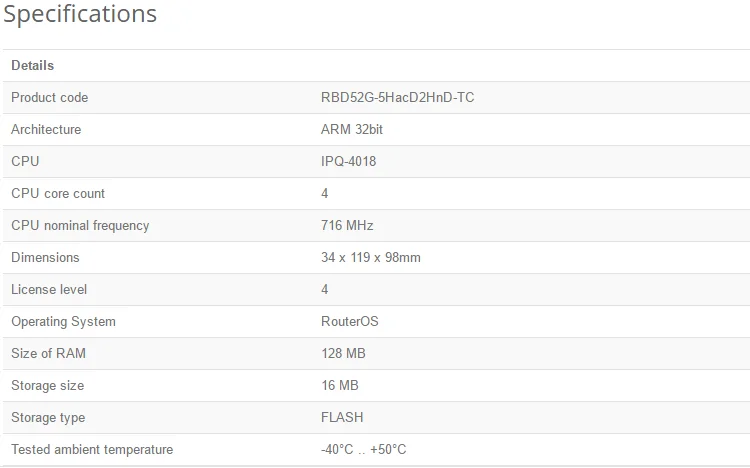Click the License level label
This screenshot has width=750, height=468.
click(x=49, y=290)
